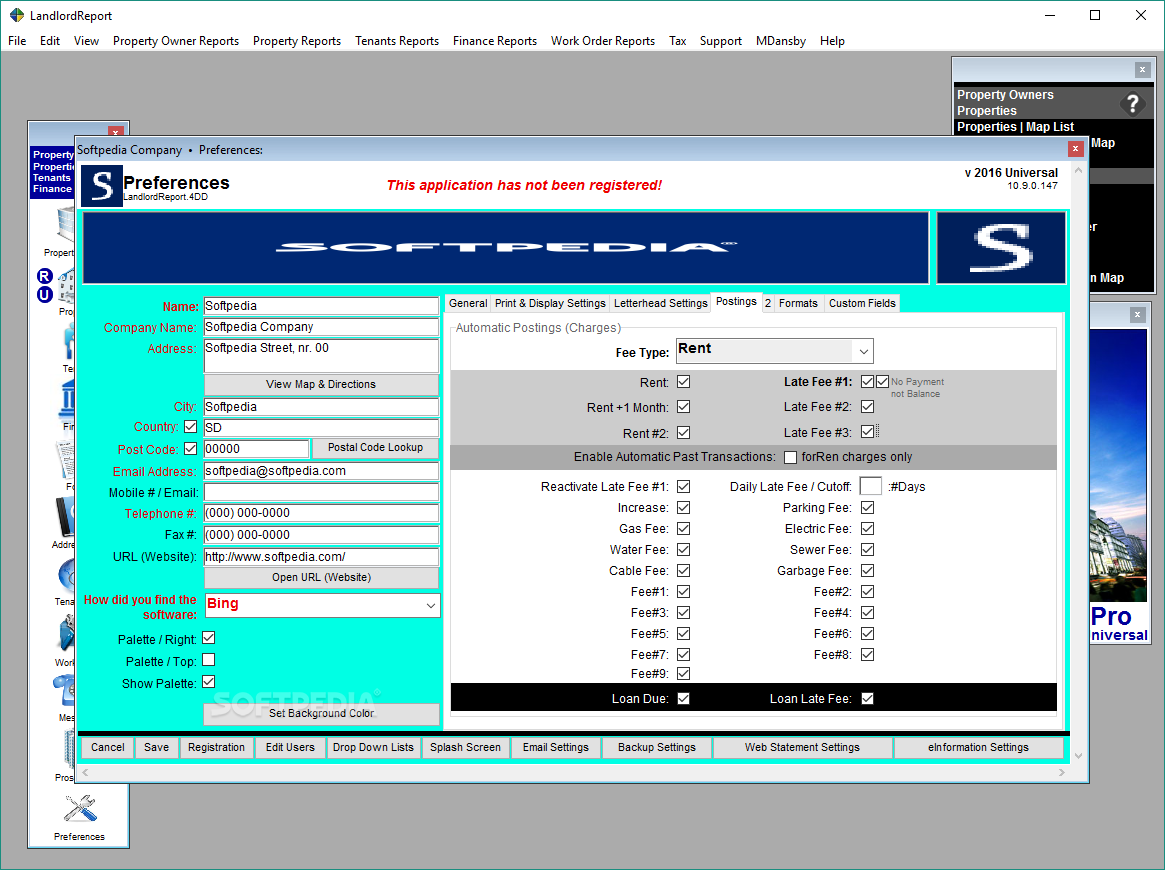Open the Postings 2 tab
Viewport: 1165px width, 870px height.
[768, 303]
